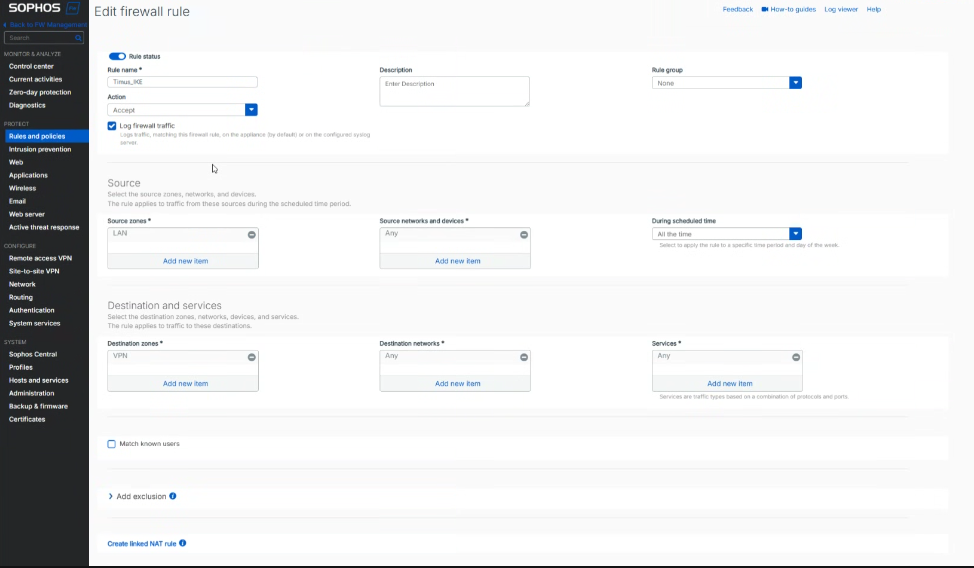The height and width of the screenshot is (568, 974).
Task: Open Remote access VPN
Action: coord(40,259)
